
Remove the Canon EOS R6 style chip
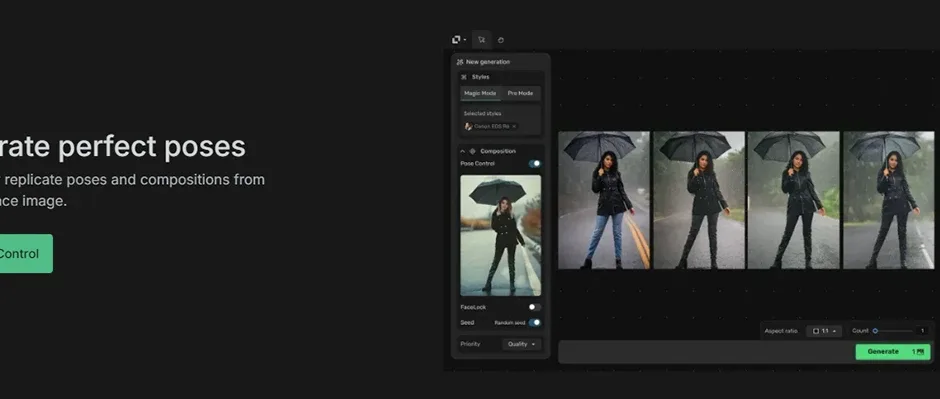pos(514,126)
